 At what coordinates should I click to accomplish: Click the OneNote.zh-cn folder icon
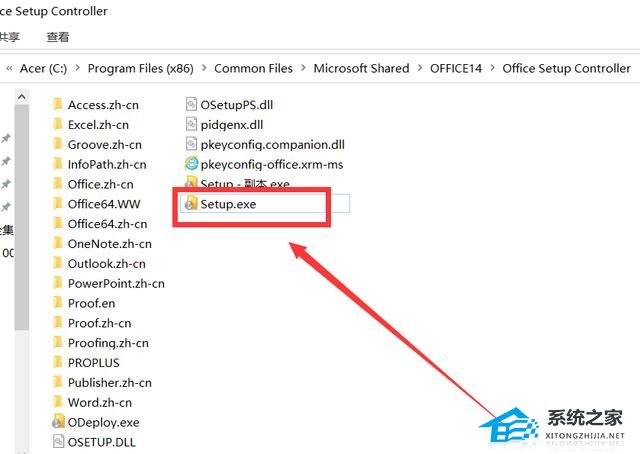click(58, 243)
